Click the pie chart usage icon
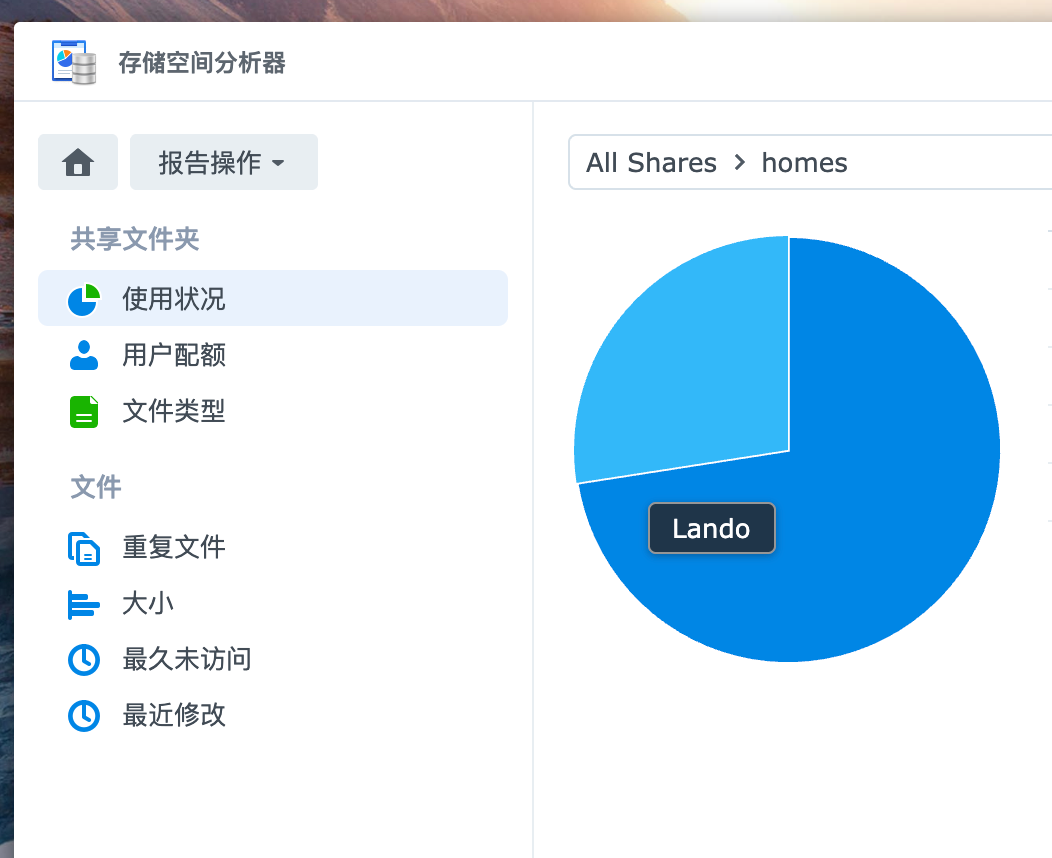The image size is (1052, 858). [x=84, y=299]
